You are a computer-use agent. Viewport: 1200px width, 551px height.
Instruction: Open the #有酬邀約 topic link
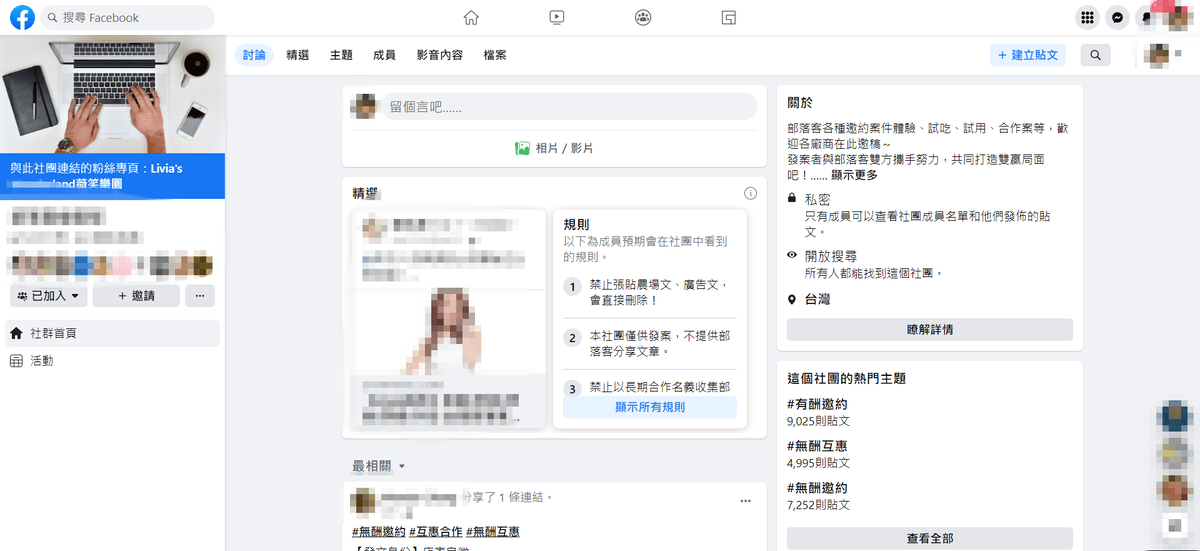click(x=817, y=404)
